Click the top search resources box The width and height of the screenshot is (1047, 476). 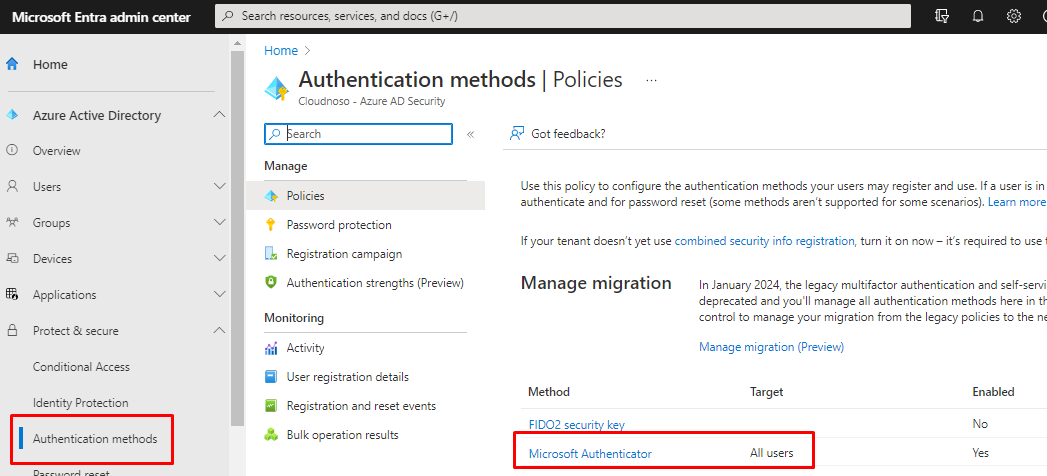point(563,16)
